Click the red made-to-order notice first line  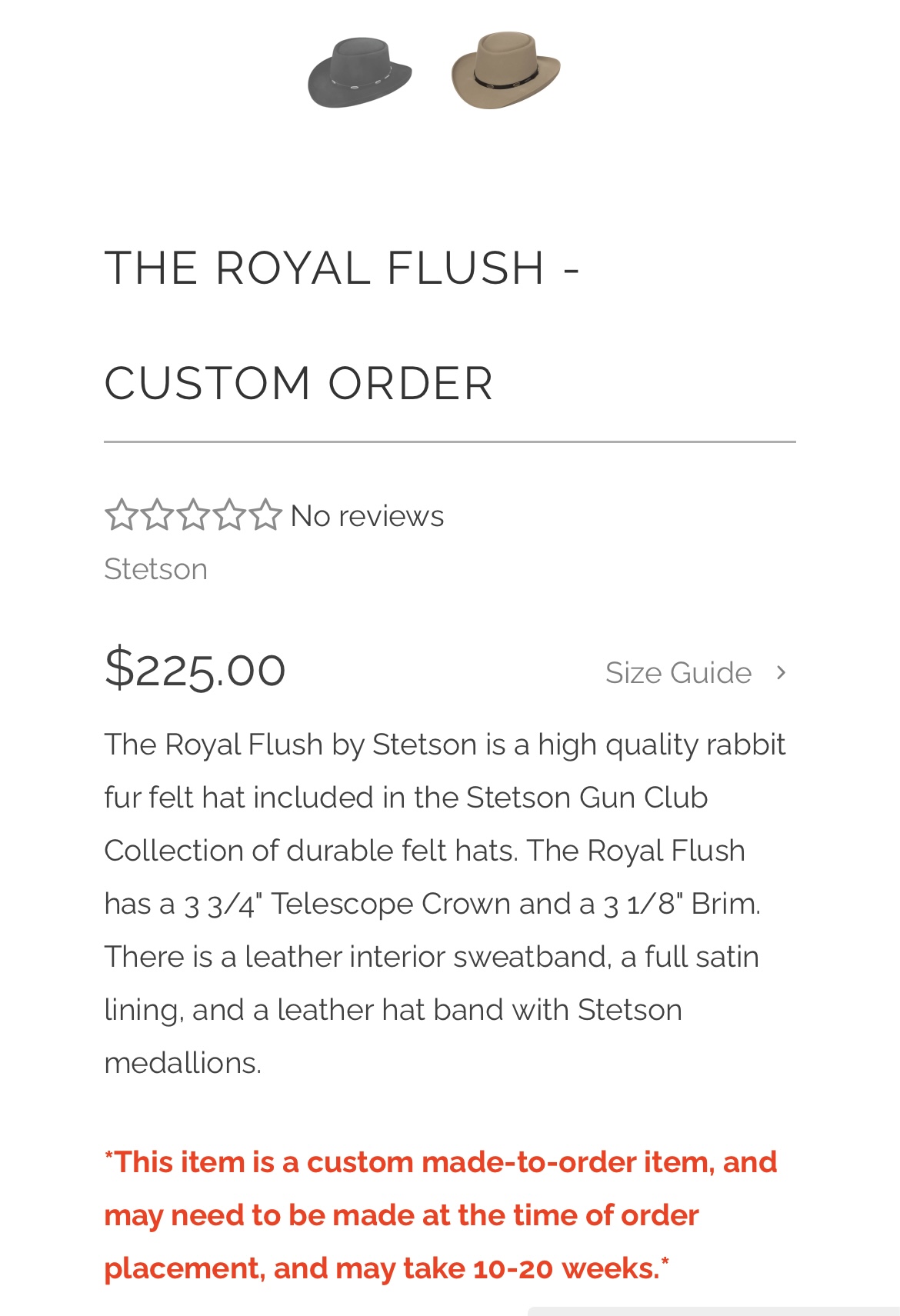coord(441,1162)
